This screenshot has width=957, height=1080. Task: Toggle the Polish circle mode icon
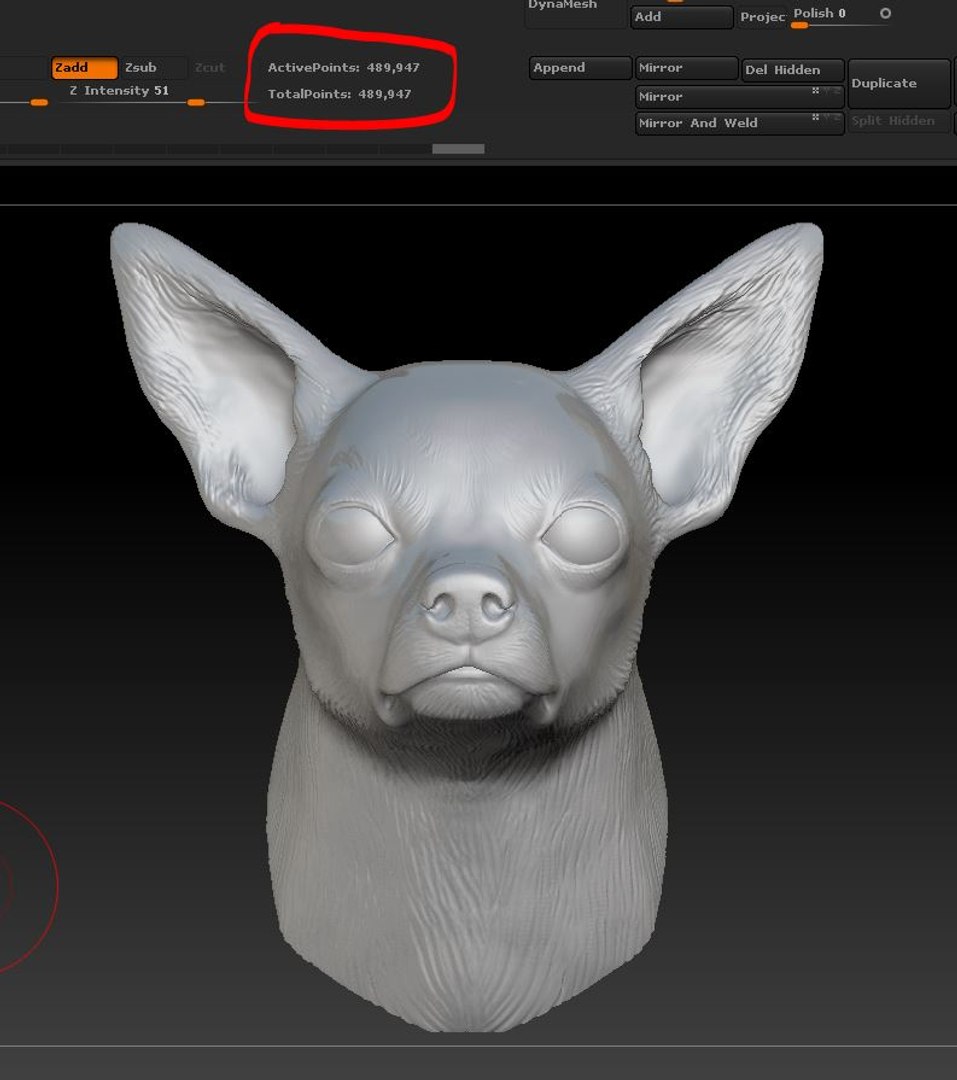pyautogui.click(x=885, y=13)
